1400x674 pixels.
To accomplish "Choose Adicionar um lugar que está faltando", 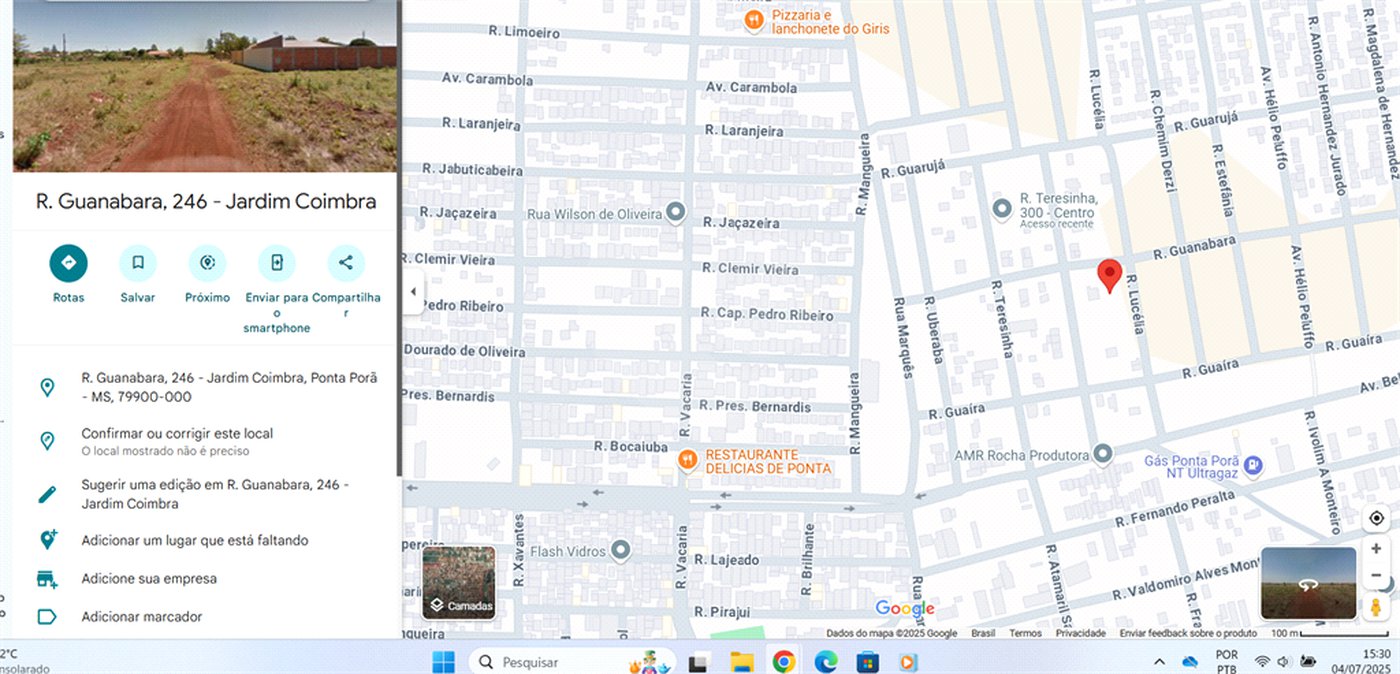I will (x=206, y=540).
